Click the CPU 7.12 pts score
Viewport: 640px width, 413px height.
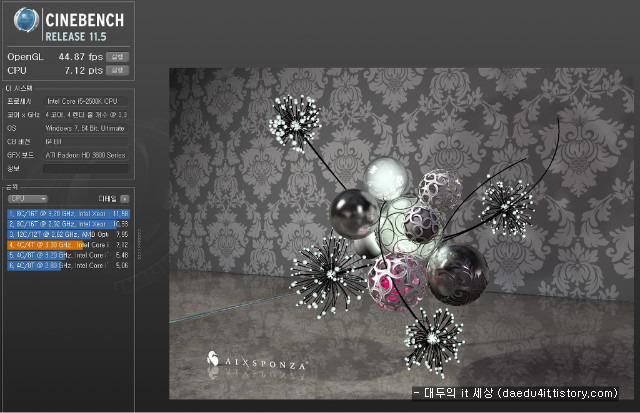(x=83, y=70)
